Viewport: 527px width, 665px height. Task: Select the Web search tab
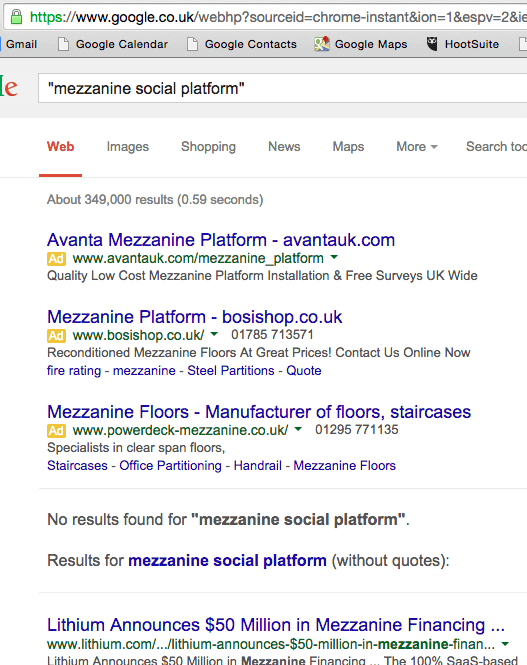(60, 146)
